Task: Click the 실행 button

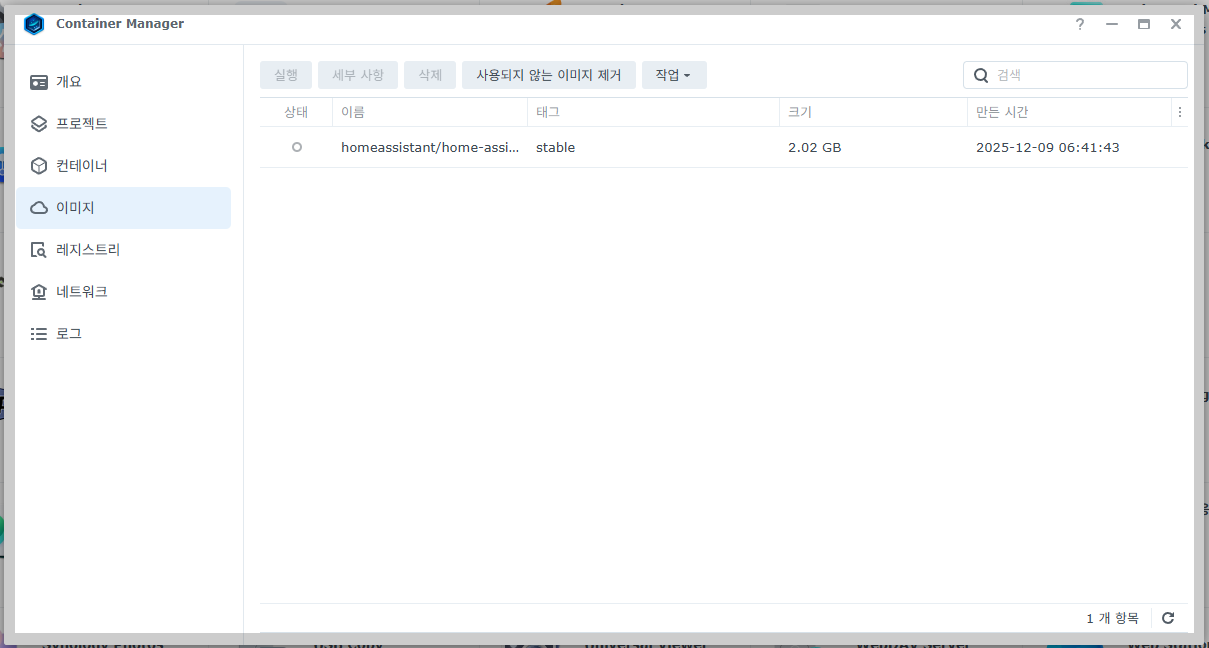Action: [x=286, y=75]
